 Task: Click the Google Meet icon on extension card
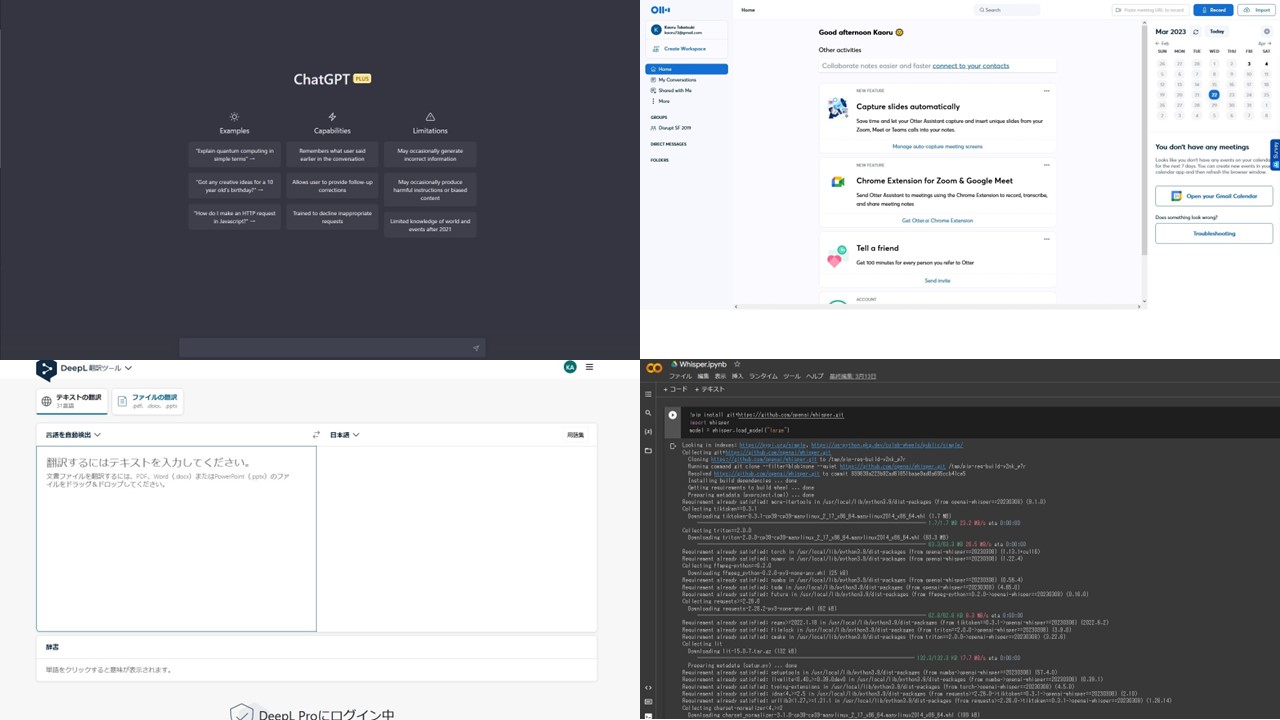point(838,182)
